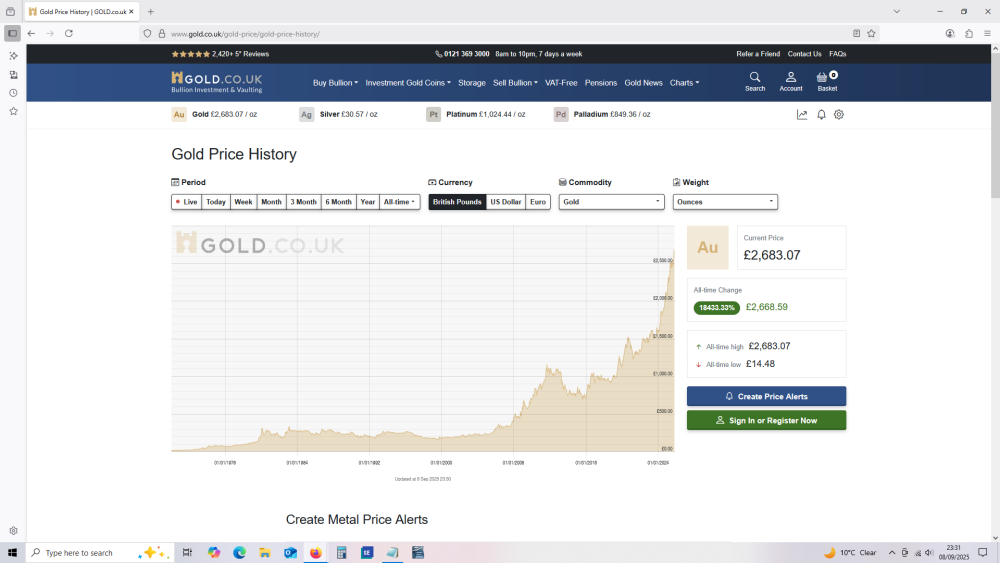Viewport: 1000px width, 563px height.
Task: Open the Pensions menu item
Action: (601, 83)
